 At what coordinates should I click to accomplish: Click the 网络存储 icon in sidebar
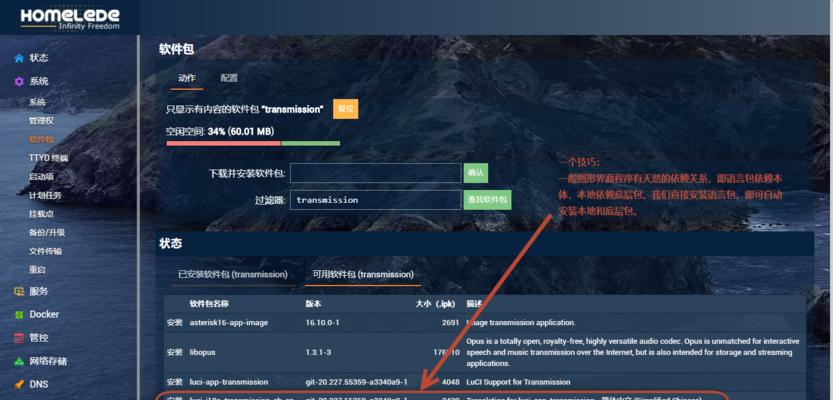point(19,361)
